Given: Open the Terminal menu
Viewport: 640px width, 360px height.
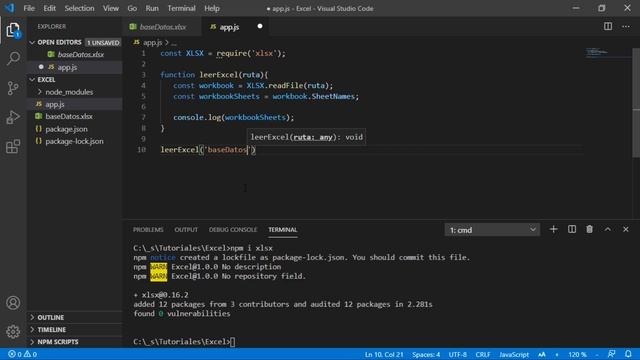Looking at the screenshot, I should pyautogui.click(x=181, y=8).
